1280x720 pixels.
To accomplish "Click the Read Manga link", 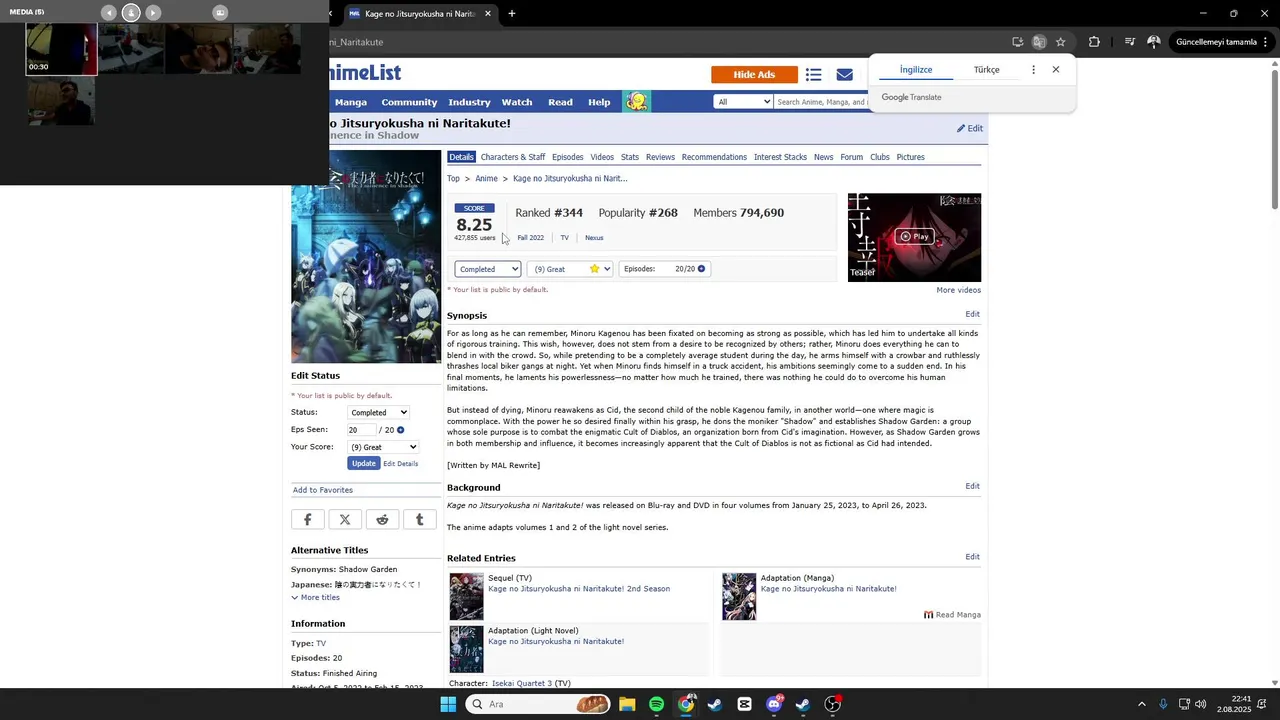I will tap(952, 615).
